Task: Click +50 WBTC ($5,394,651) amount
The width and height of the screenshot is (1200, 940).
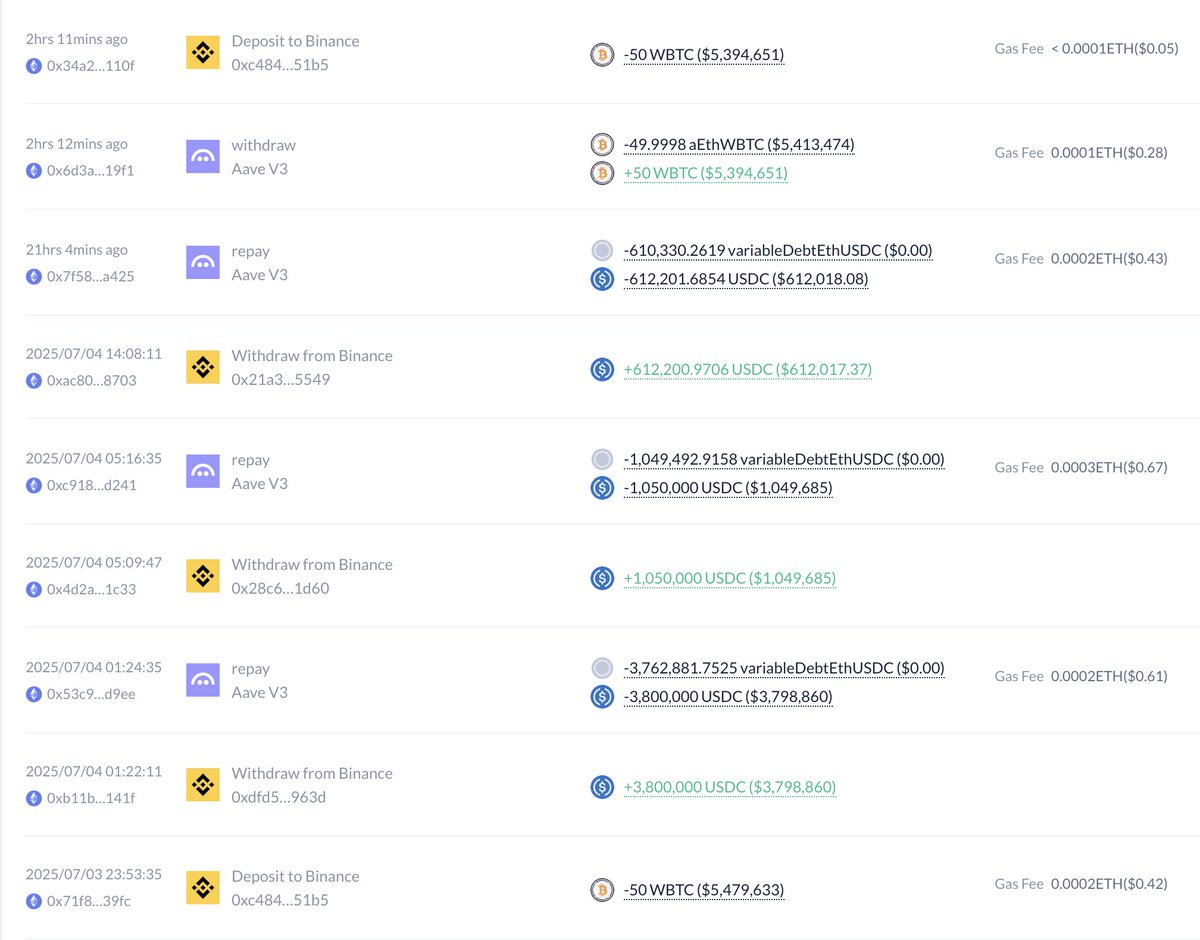Action: 706,173
